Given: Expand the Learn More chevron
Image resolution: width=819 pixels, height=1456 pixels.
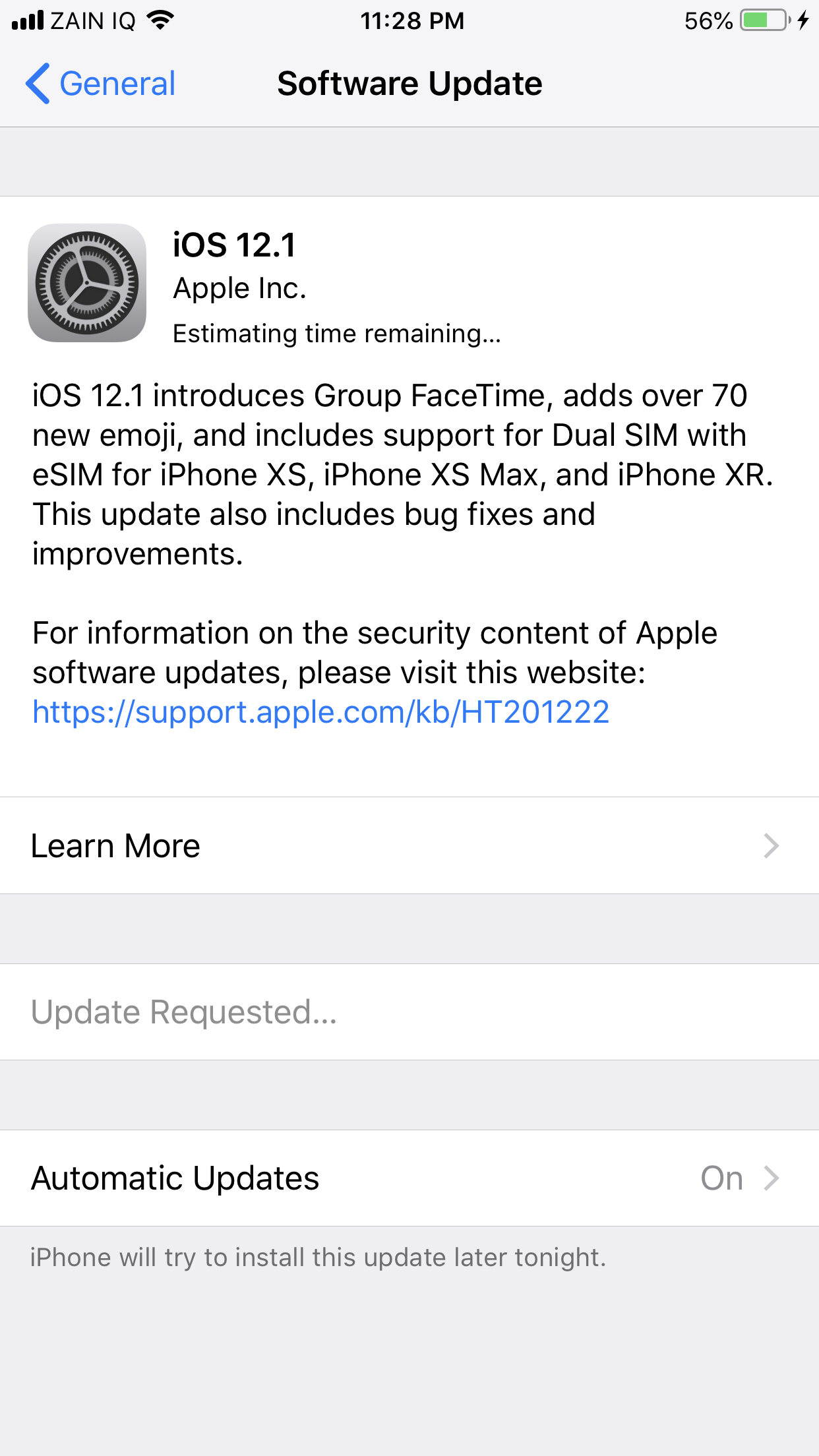Looking at the screenshot, I should [x=772, y=845].
